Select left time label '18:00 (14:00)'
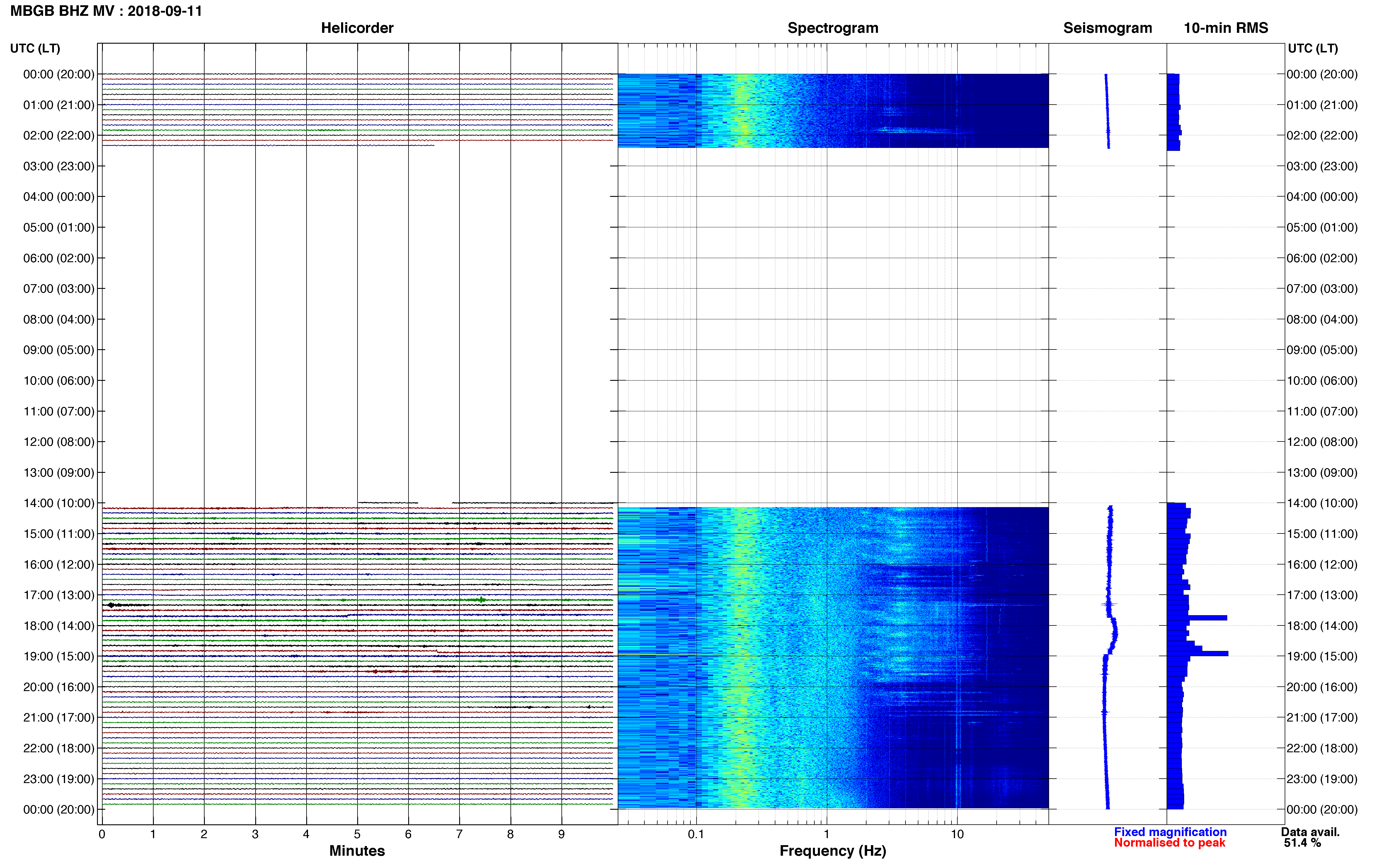 click(x=59, y=626)
